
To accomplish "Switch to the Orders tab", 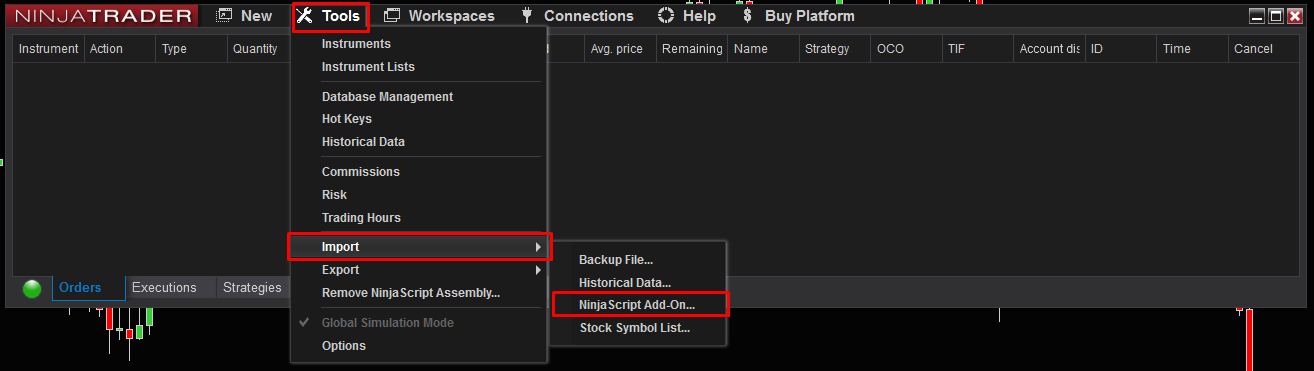I will pyautogui.click(x=88, y=288).
